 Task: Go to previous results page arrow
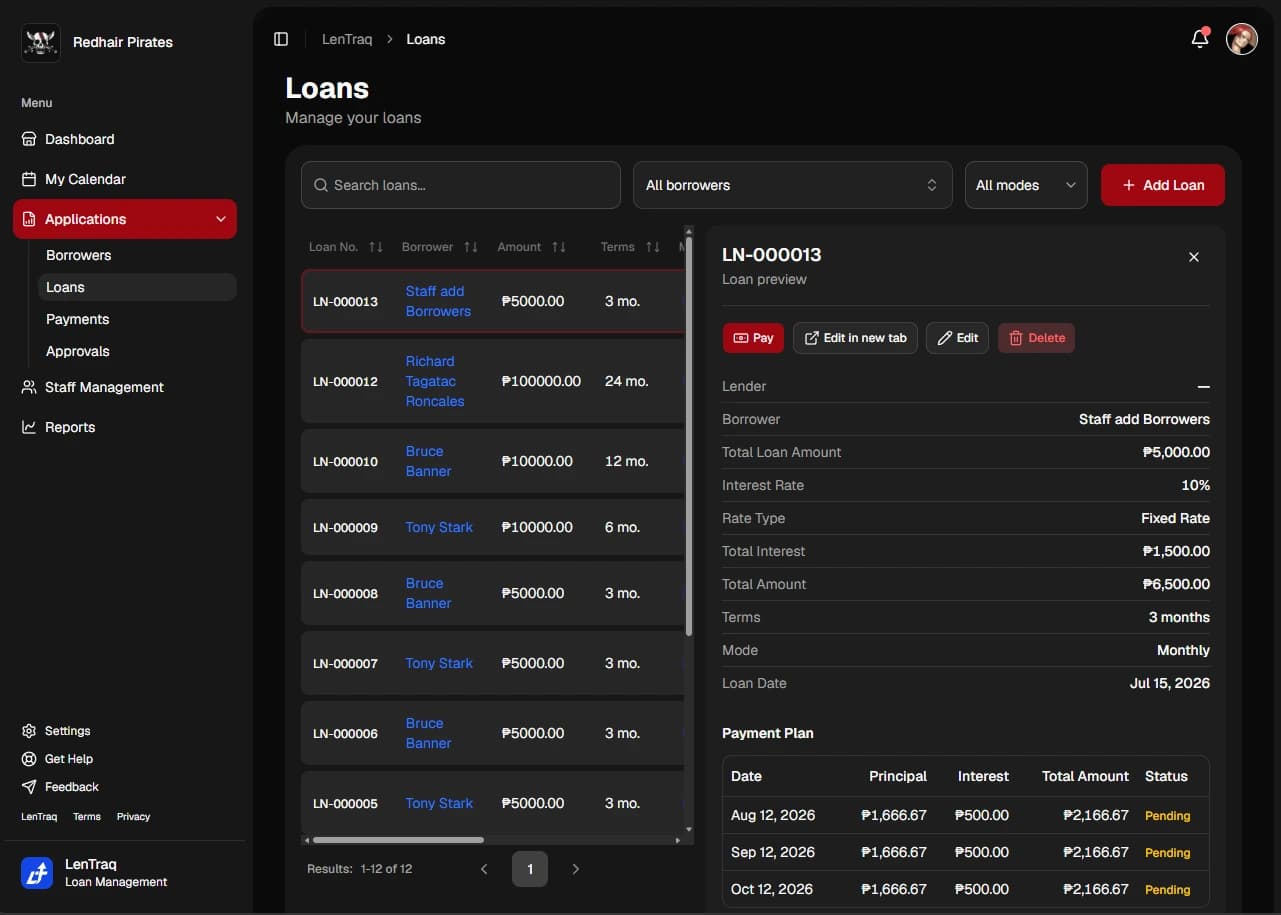point(484,869)
